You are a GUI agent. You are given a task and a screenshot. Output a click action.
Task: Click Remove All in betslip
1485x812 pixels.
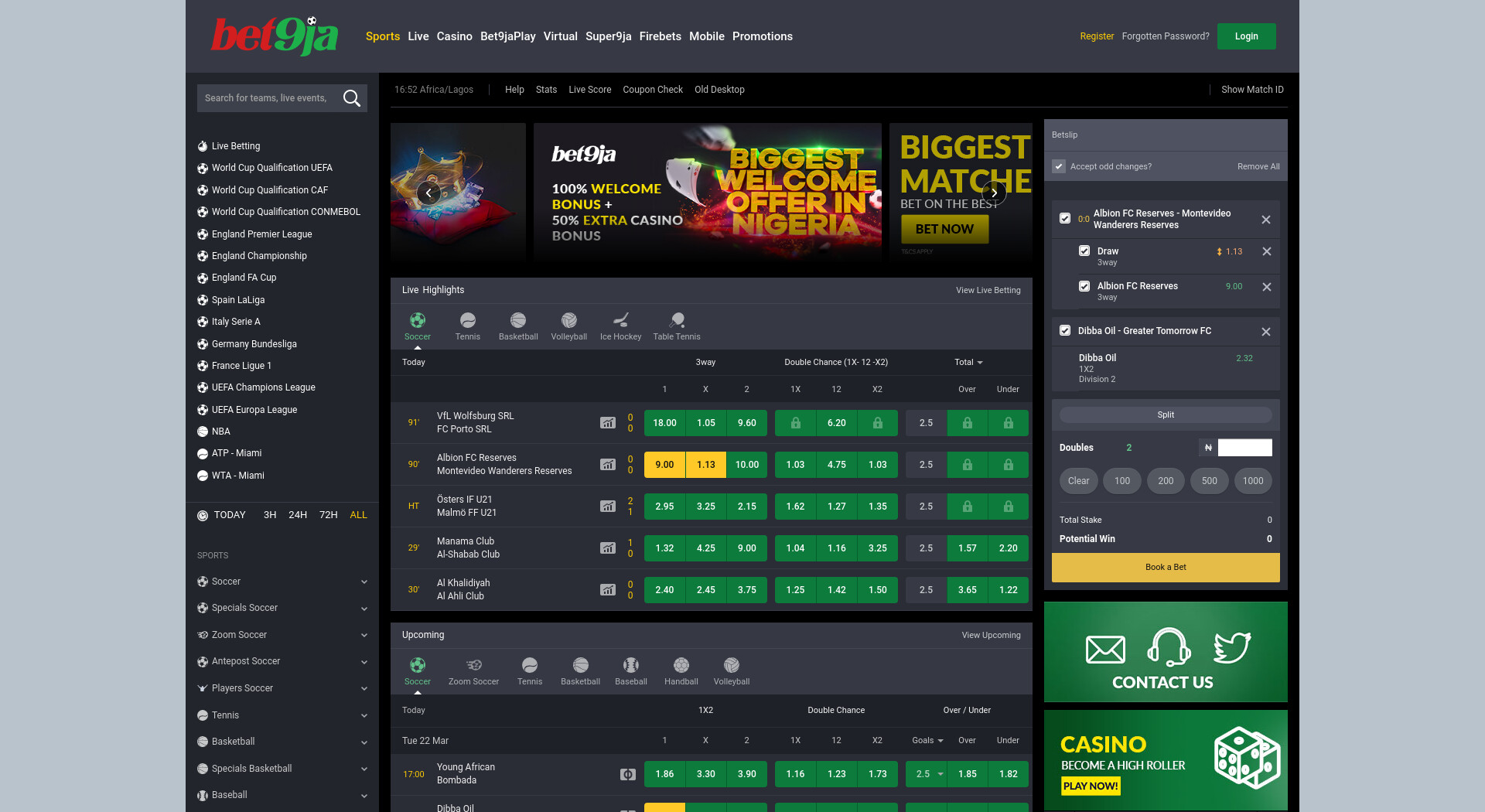[x=1258, y=166]
